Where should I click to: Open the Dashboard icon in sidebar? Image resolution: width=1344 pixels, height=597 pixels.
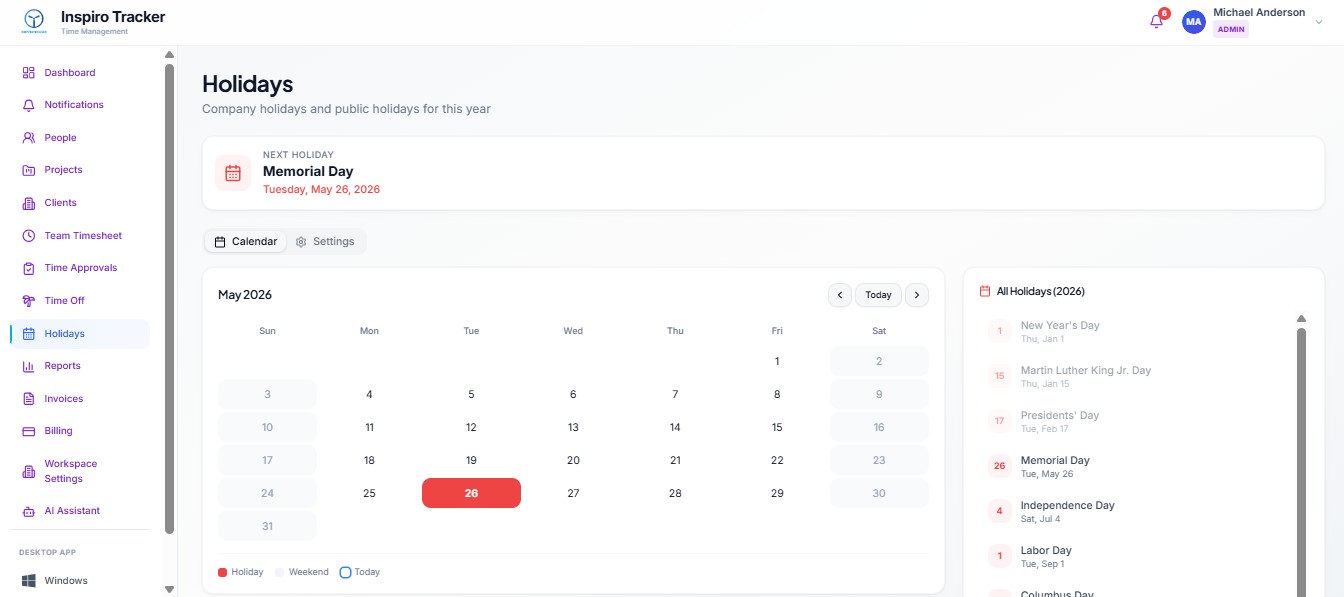(x=29, y=73)
